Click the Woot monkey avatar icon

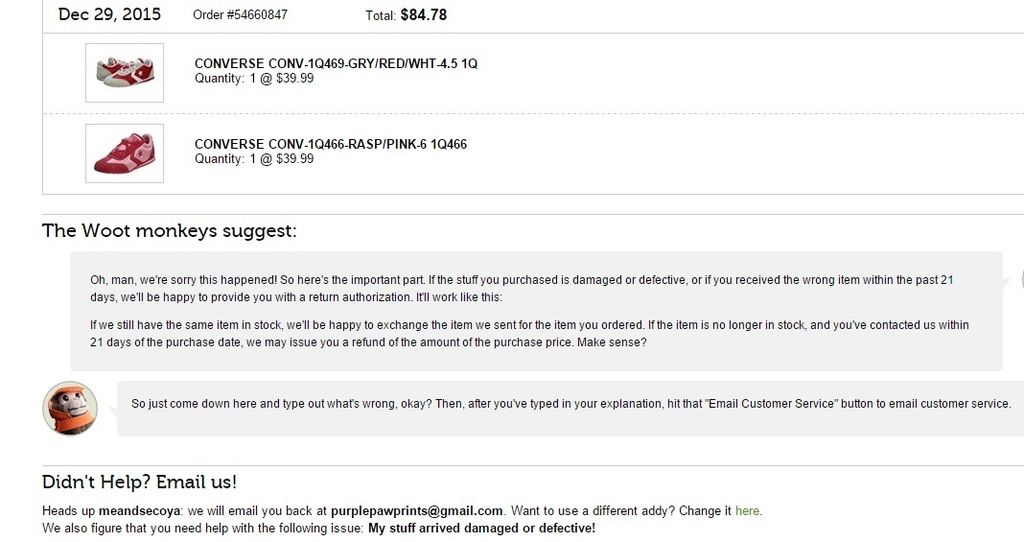click(x=70, y=408)
